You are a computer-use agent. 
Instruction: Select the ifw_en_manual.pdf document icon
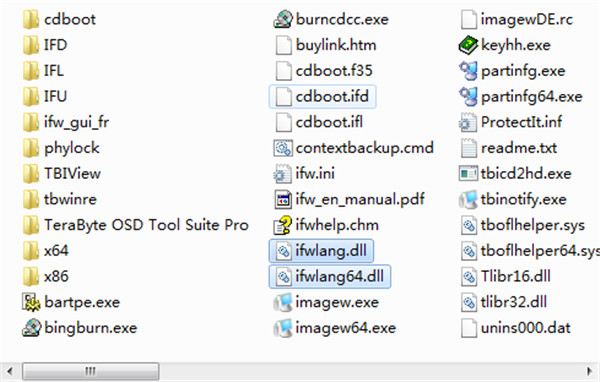[x=283, y=199]
